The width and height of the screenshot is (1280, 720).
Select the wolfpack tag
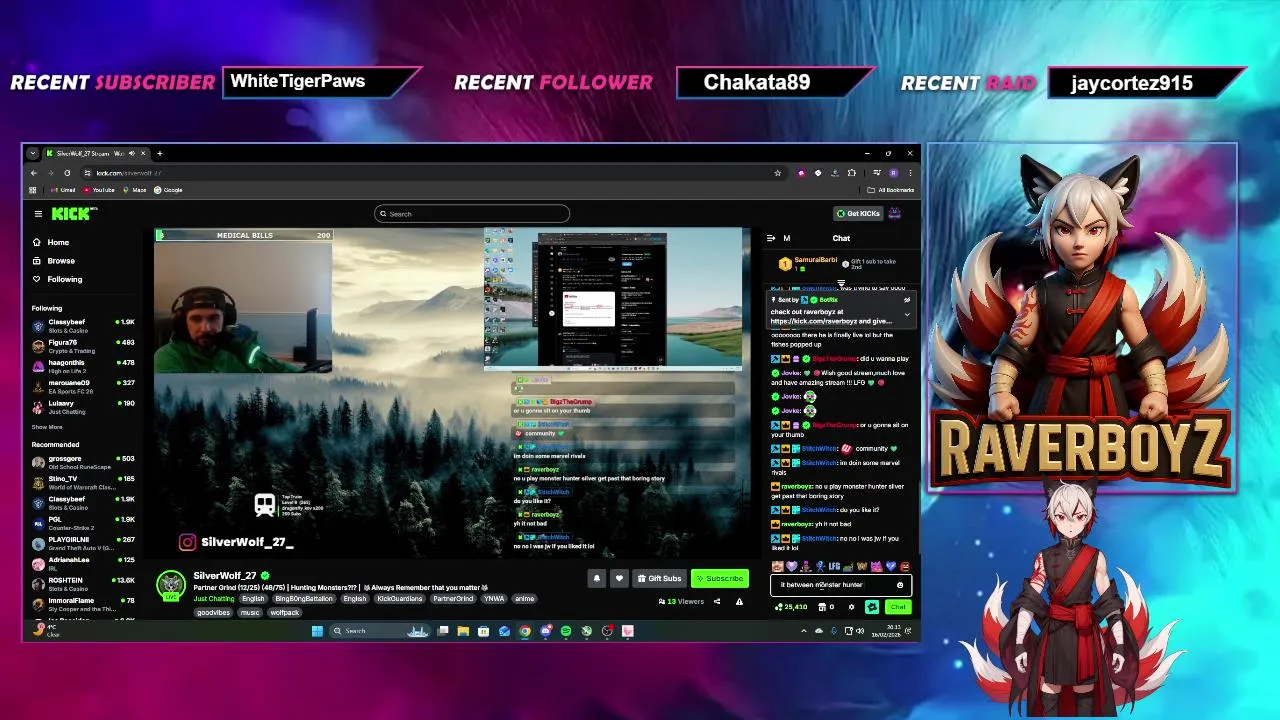point(284,612)
